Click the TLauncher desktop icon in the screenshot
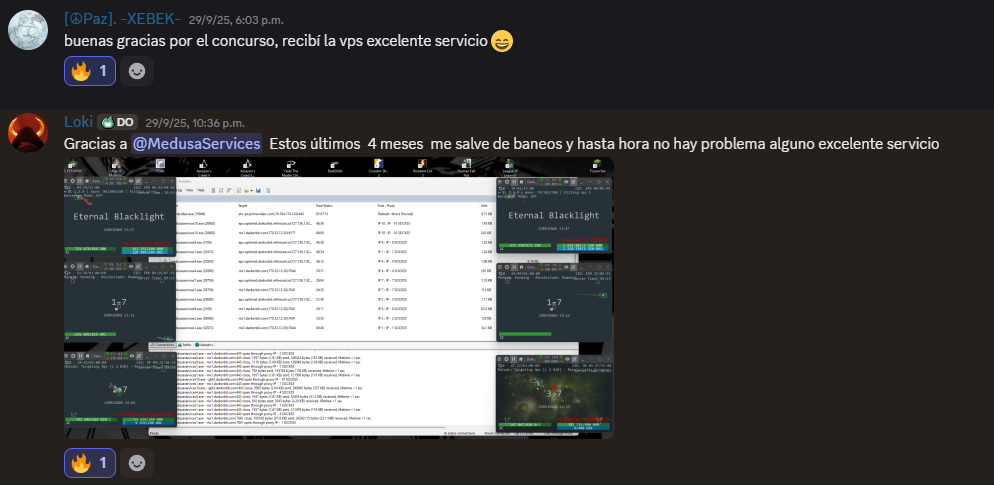994x485 pixels. pyautogui.click(x=597, y=167)
